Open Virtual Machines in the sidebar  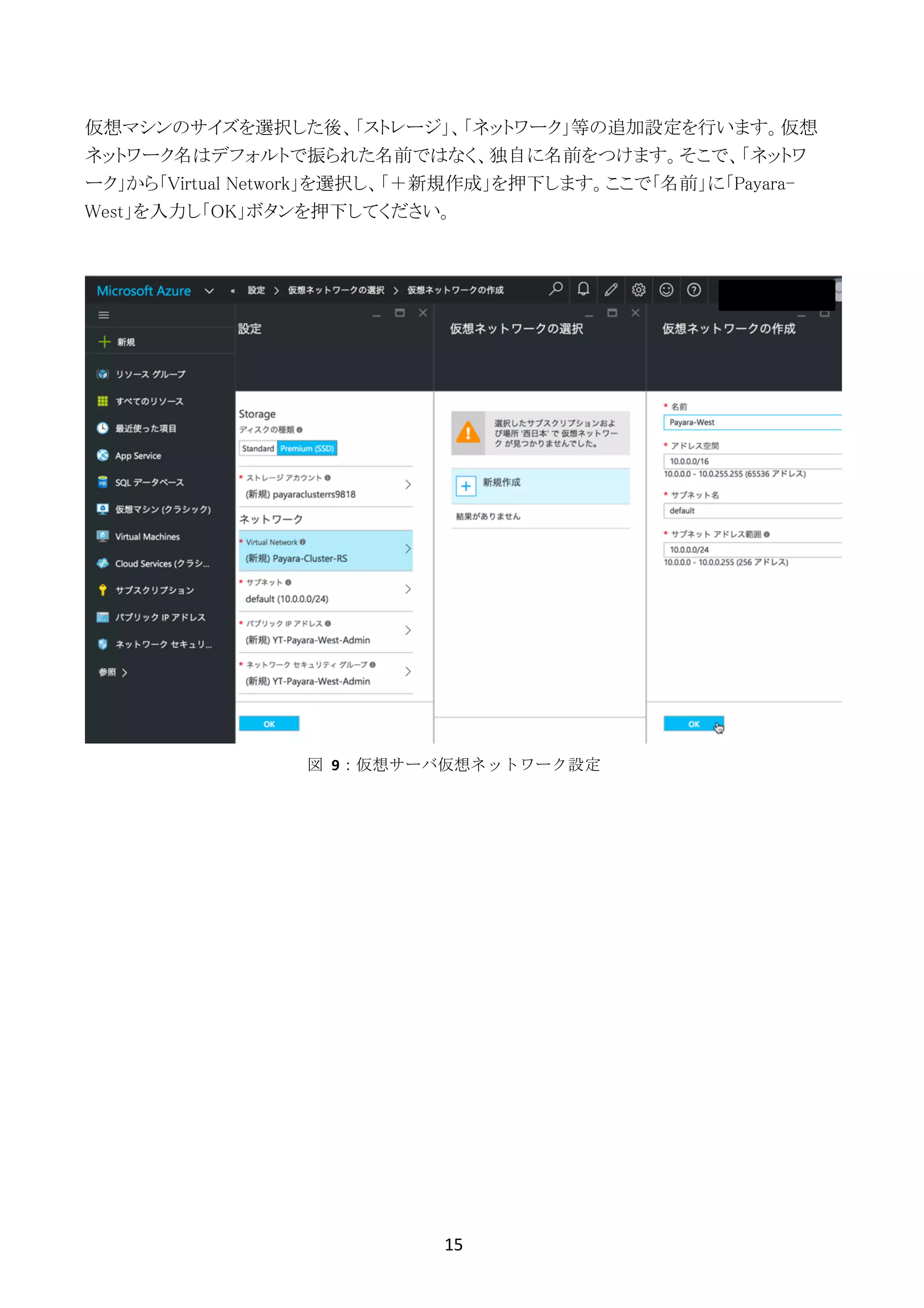click(x=147, y=537)
